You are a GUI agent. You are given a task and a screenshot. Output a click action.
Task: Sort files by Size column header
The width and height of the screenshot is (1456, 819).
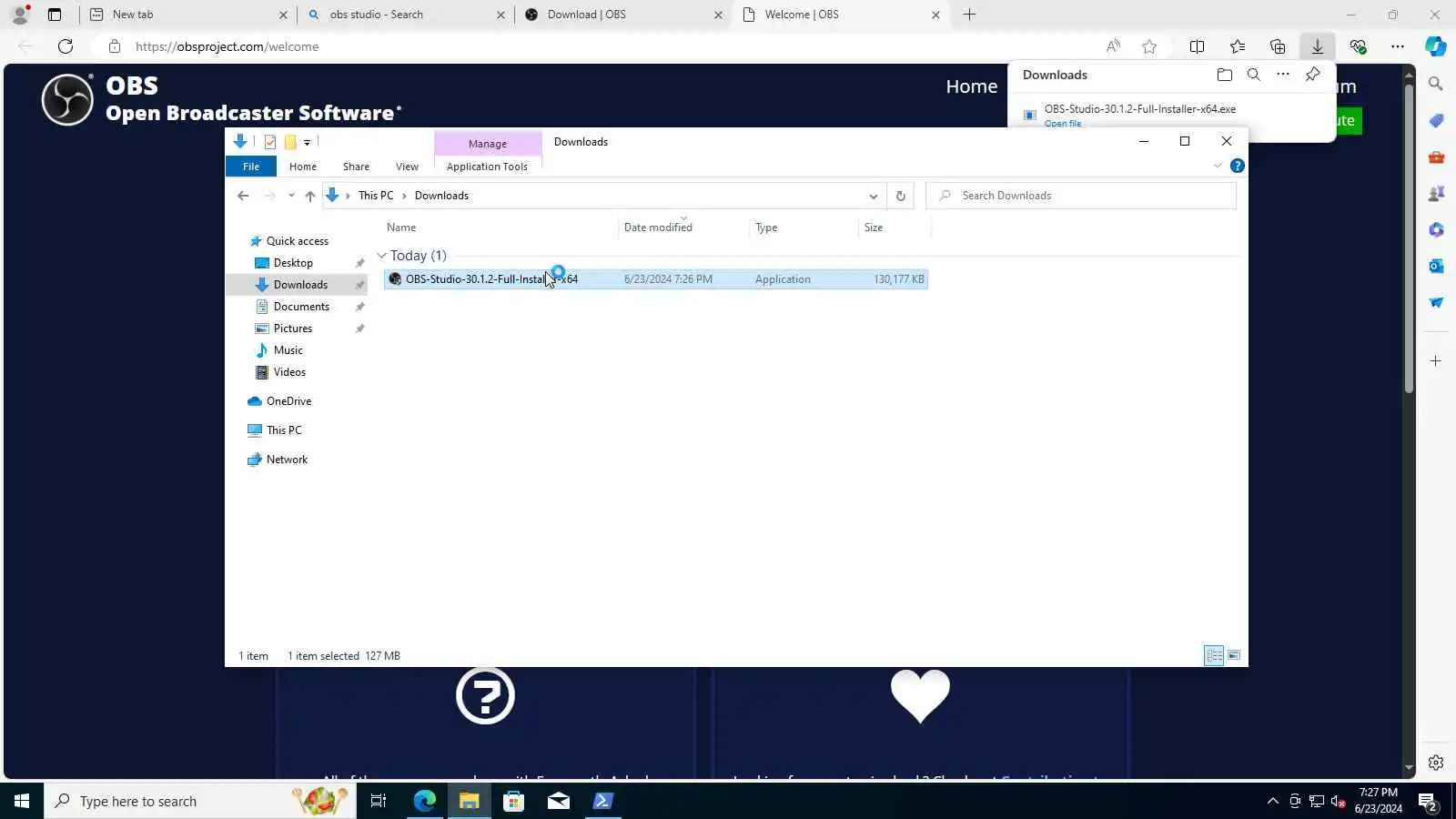pos(895,227)
